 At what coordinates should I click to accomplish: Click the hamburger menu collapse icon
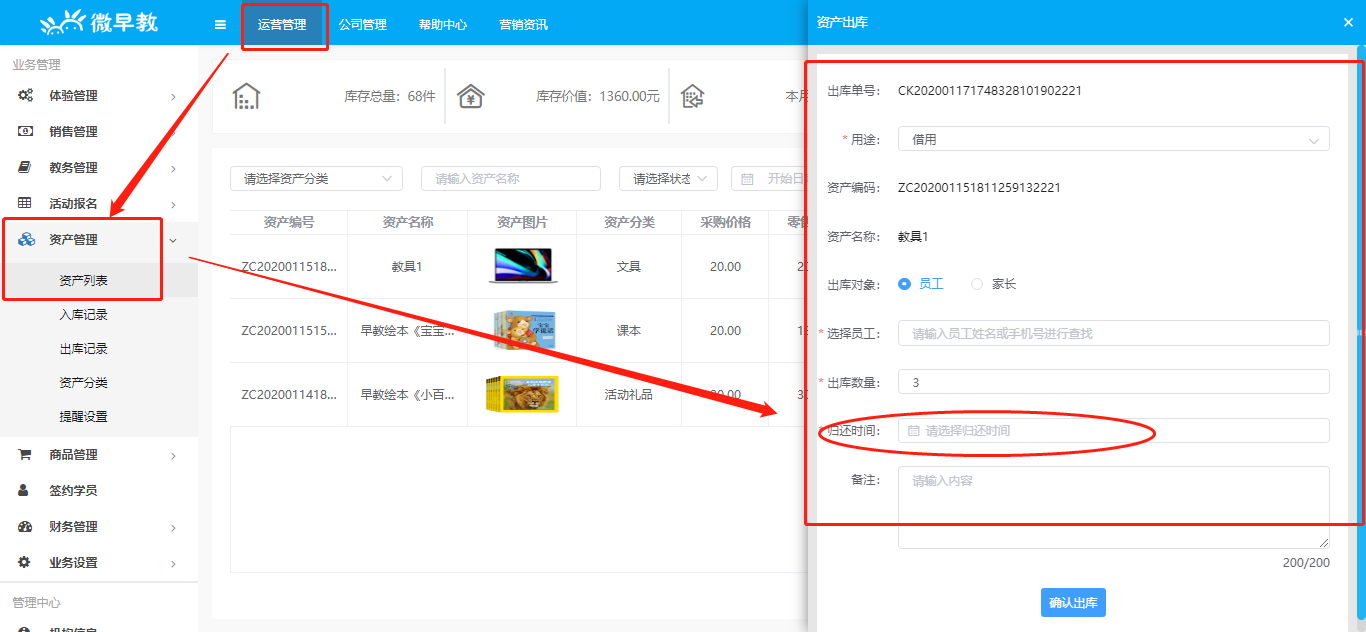[x=220, y=25]
